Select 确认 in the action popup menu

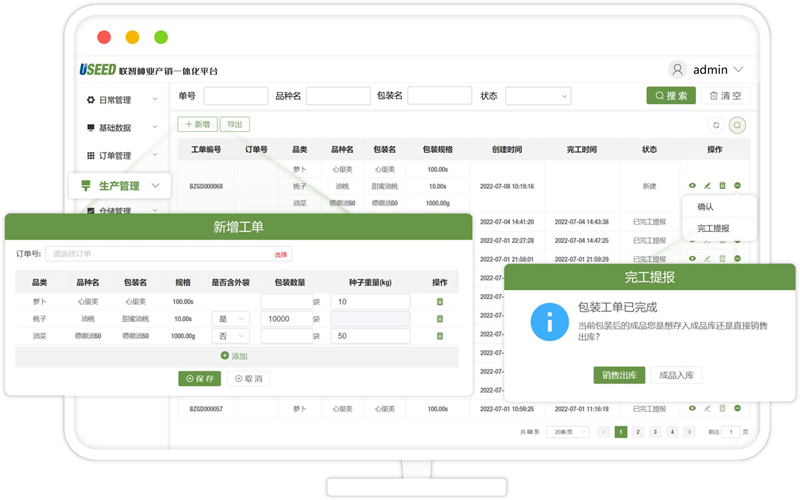click(x=706, y=207)
